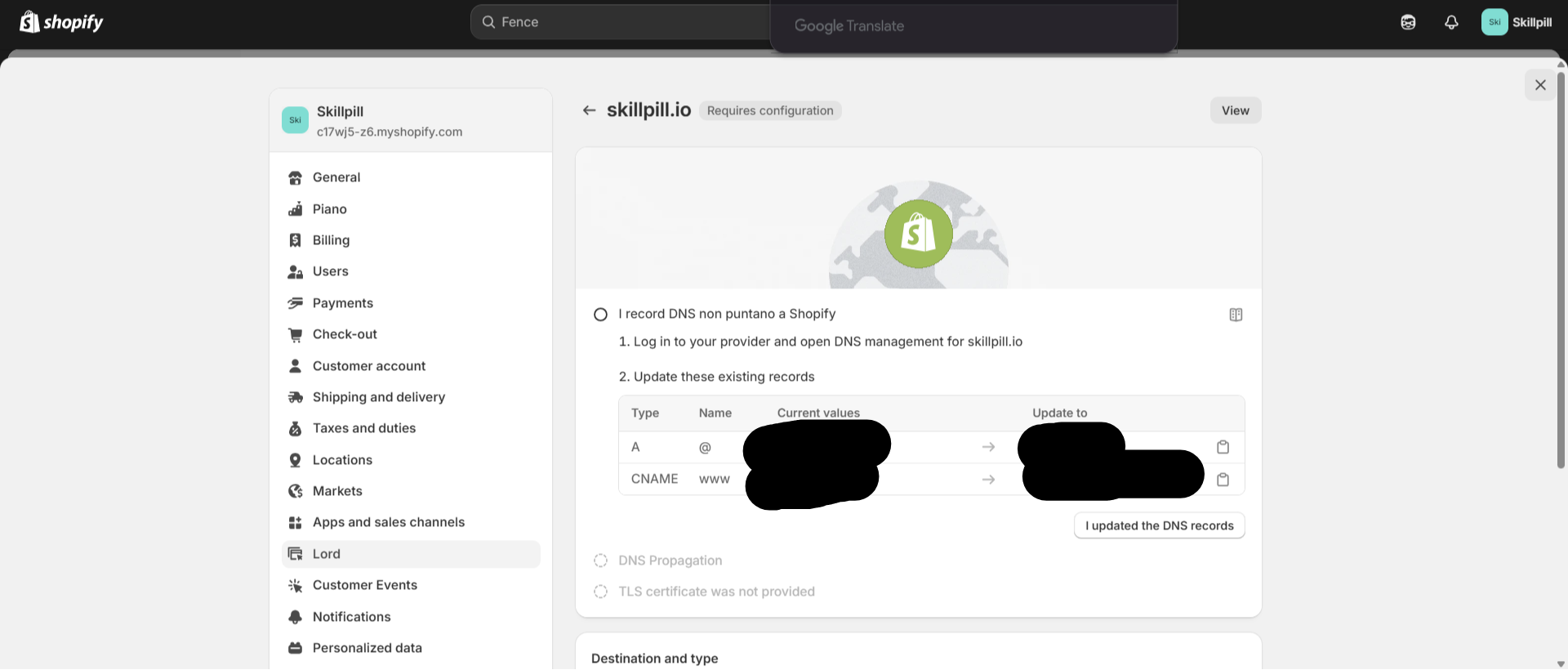Open the Markets globe icon
Screen dimensions: 1568x670
click(x=296, y=491)
